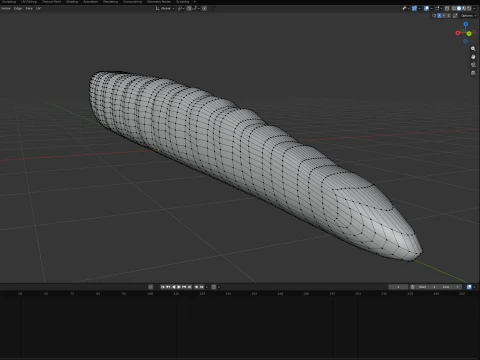Viewport: 480px width, 360px height.
Task: Click the blue Z axis on navigation gizmo
Action: click(x=466, y=24)
